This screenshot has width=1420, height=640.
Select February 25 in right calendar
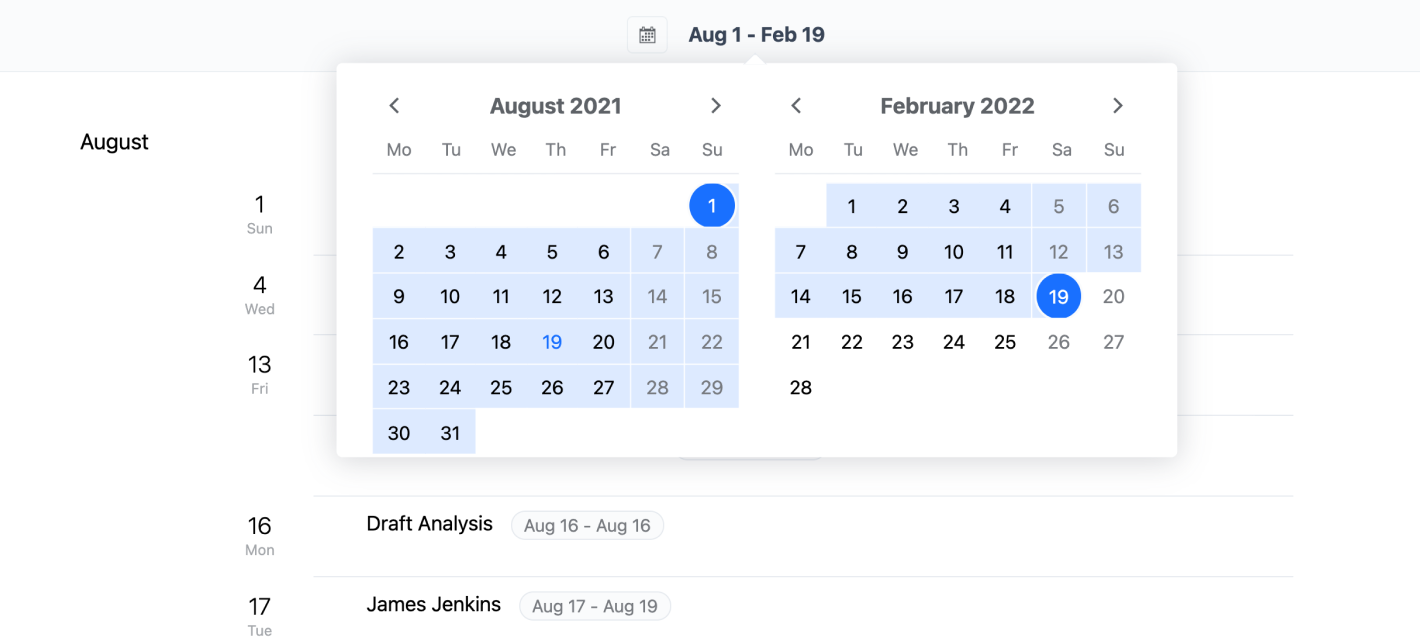pyautogui.click(x=1005, y=342)
